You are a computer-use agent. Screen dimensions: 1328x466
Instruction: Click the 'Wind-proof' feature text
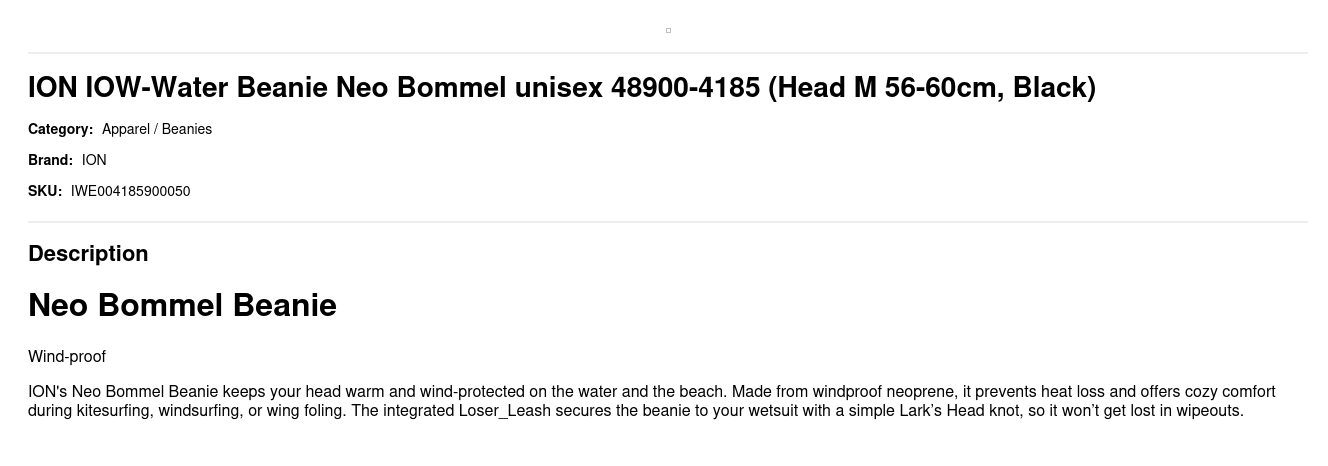[67, 357]
